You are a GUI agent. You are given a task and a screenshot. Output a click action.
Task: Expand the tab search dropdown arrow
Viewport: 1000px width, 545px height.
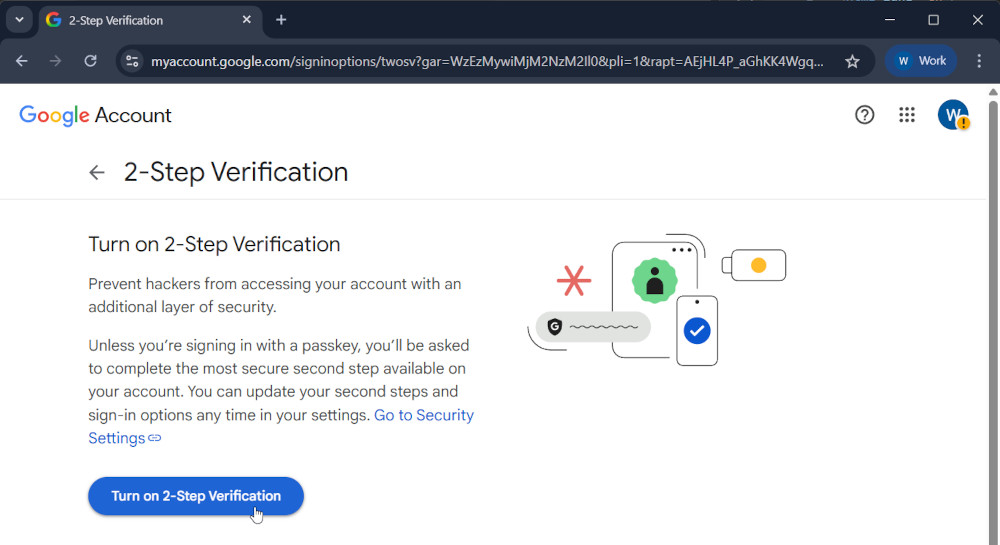click(18, 20)
